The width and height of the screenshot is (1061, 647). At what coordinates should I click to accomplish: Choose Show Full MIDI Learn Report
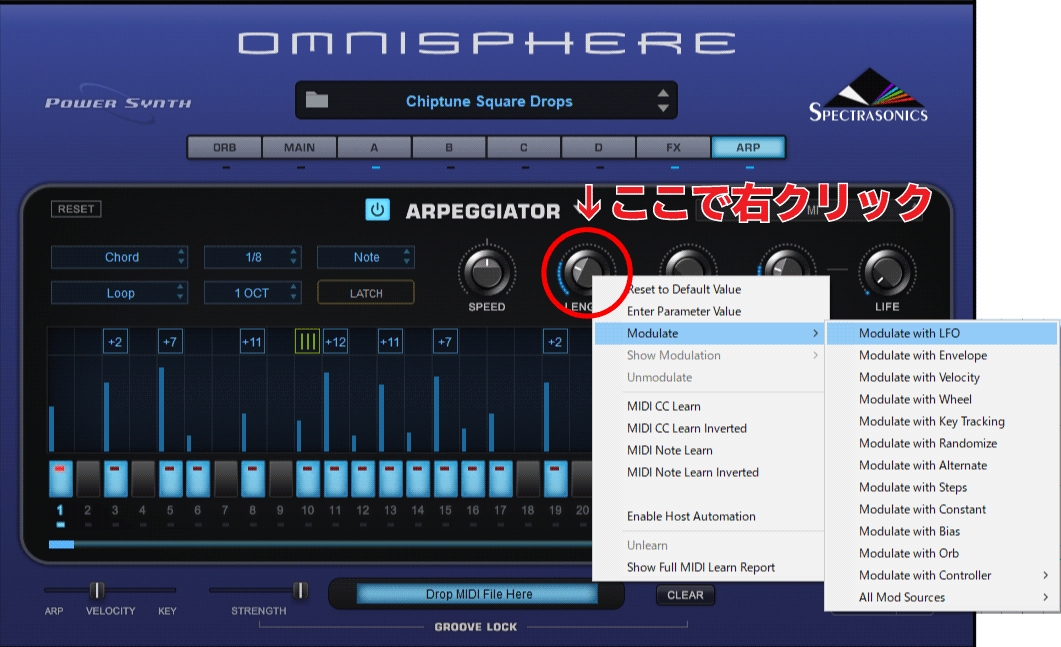709,567
